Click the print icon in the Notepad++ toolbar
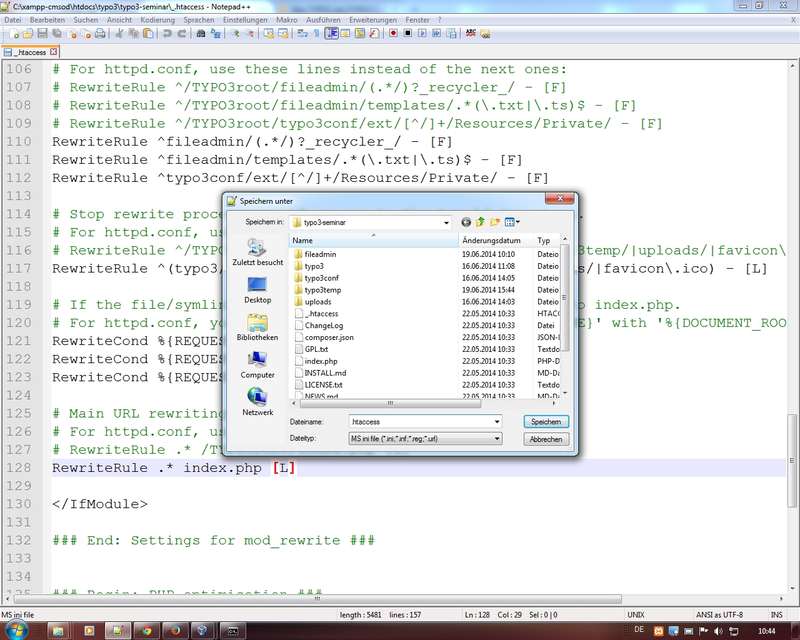Image resolution: width=800 pixels, height=640 pixels. [100, 34]
